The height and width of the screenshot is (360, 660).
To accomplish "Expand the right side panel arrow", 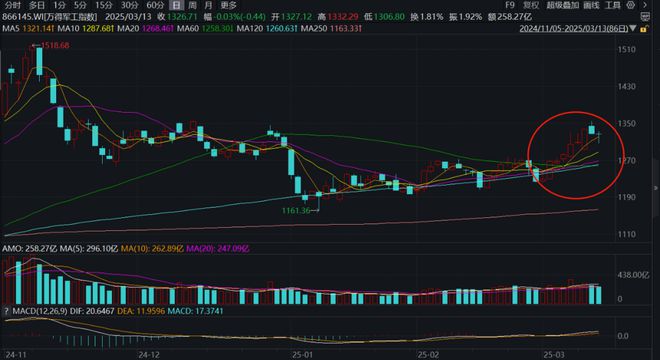I will 656,188.
